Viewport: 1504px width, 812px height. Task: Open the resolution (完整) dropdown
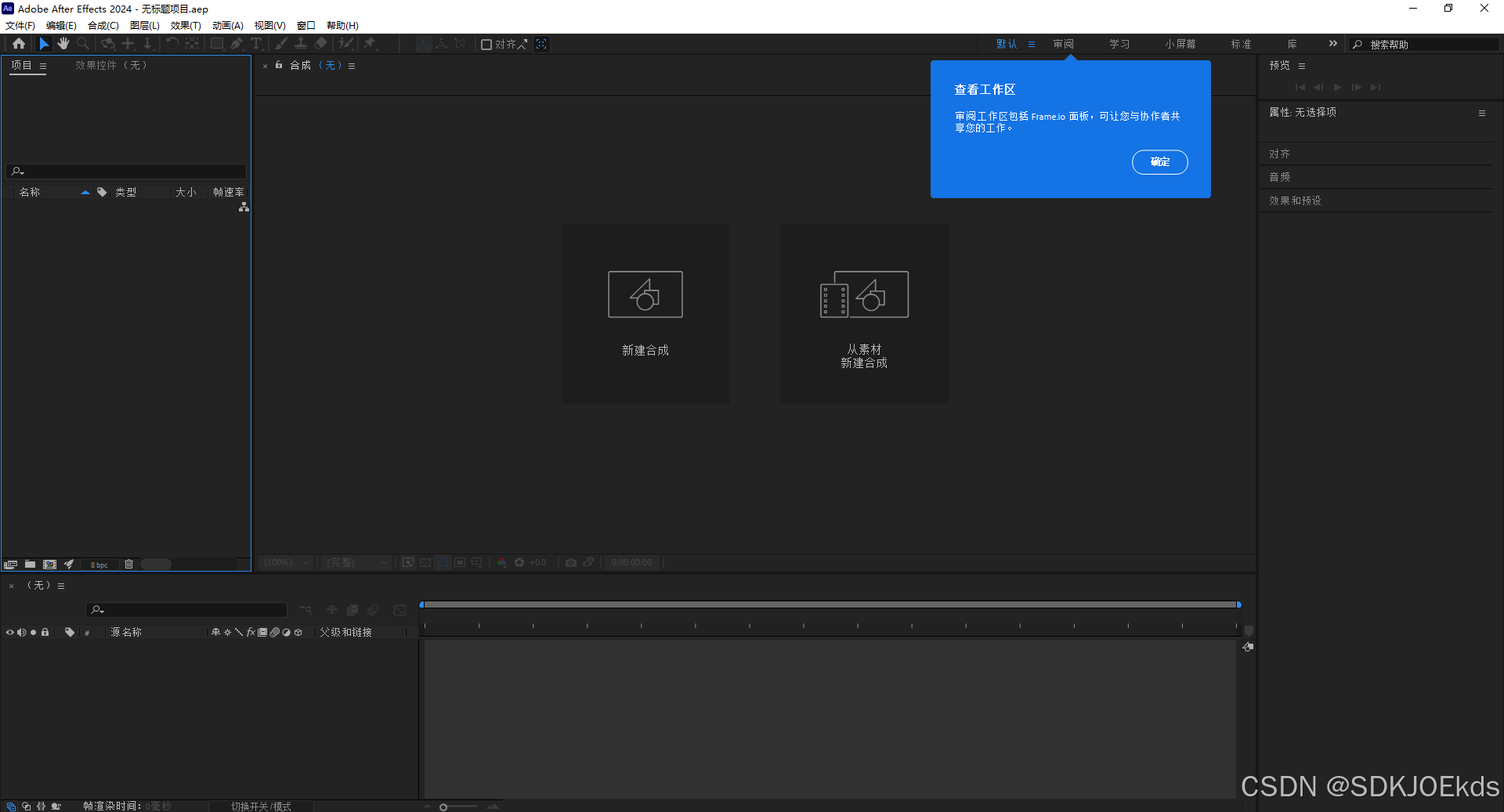pos(357,562)
